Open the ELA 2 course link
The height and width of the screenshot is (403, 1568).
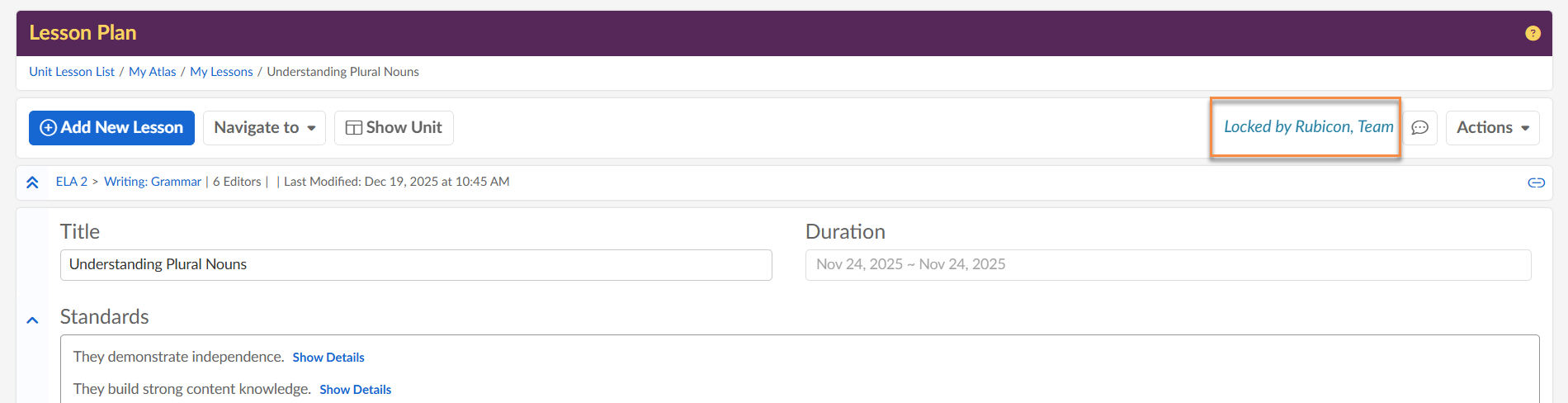[72, 182]
